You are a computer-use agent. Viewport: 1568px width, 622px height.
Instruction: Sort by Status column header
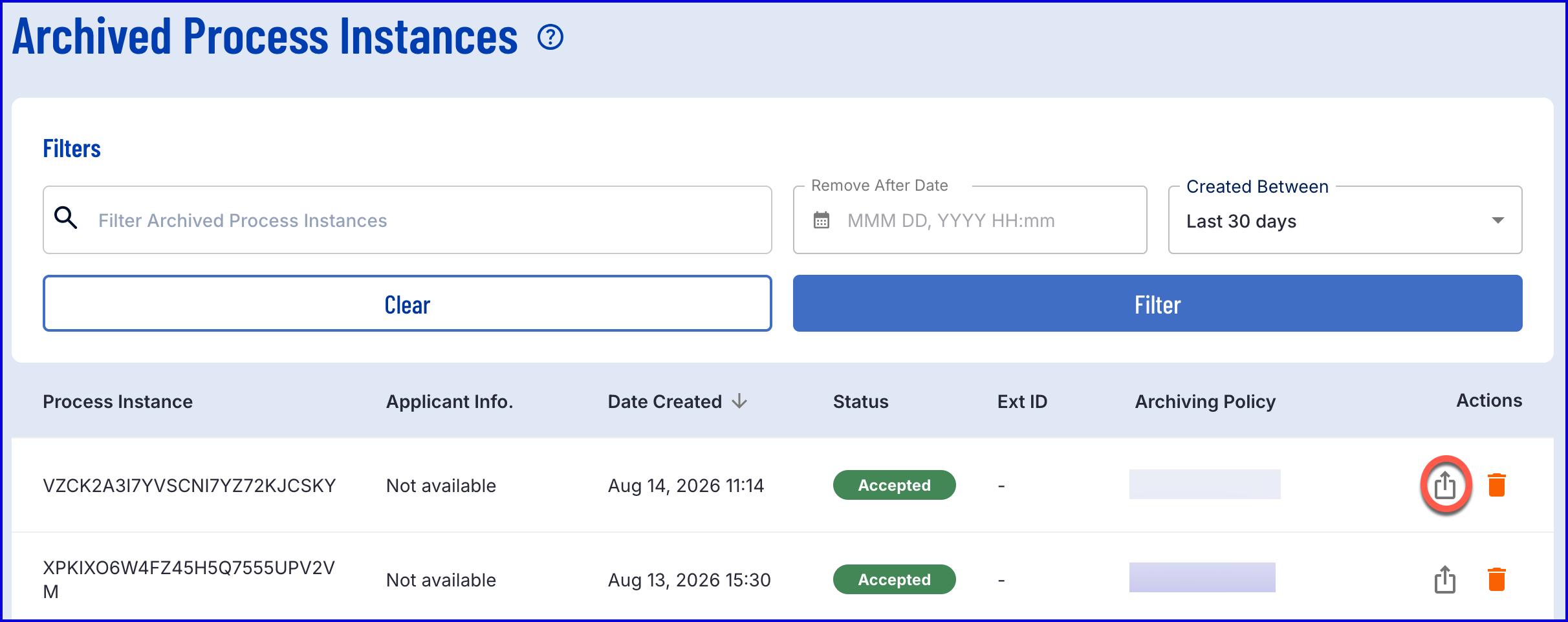(x=860, y=402)
